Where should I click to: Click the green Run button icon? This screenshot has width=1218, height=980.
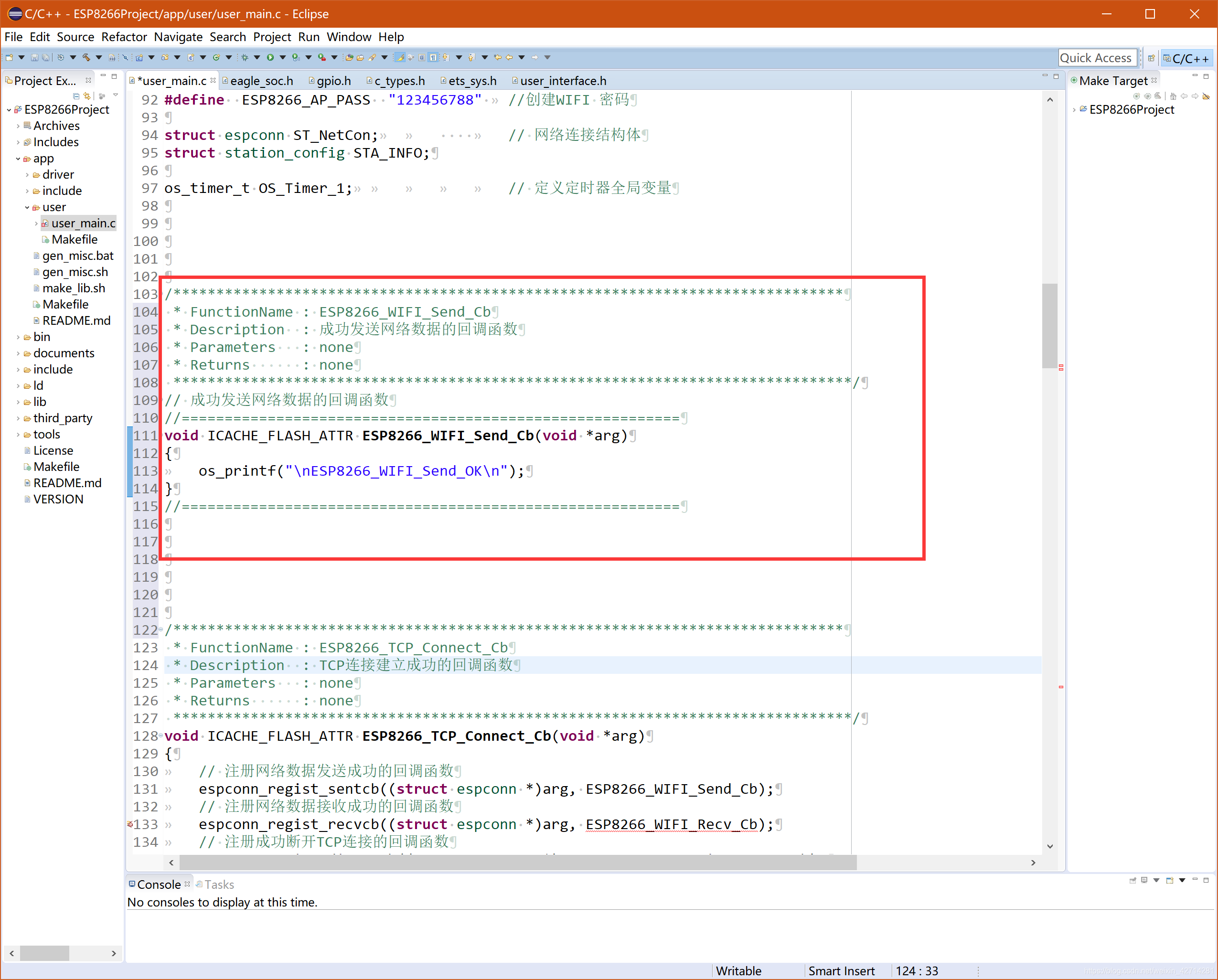[270, 58]
